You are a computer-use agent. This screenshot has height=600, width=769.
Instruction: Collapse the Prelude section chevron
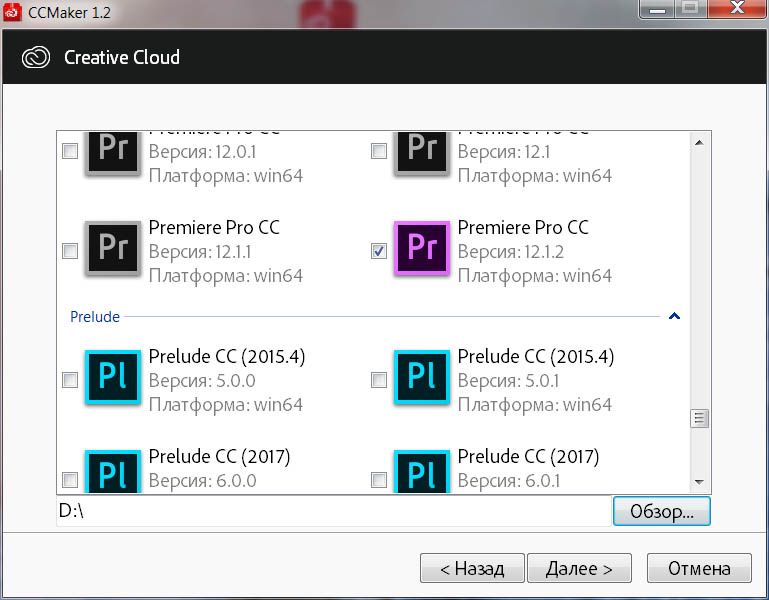[x=674, y=316]
